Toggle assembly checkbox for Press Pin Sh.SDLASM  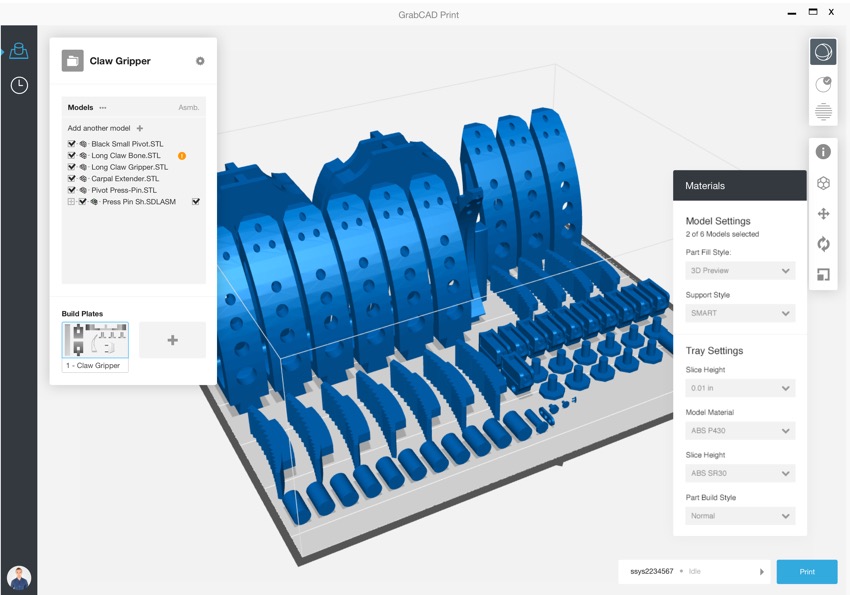click(x=196, y=202)
